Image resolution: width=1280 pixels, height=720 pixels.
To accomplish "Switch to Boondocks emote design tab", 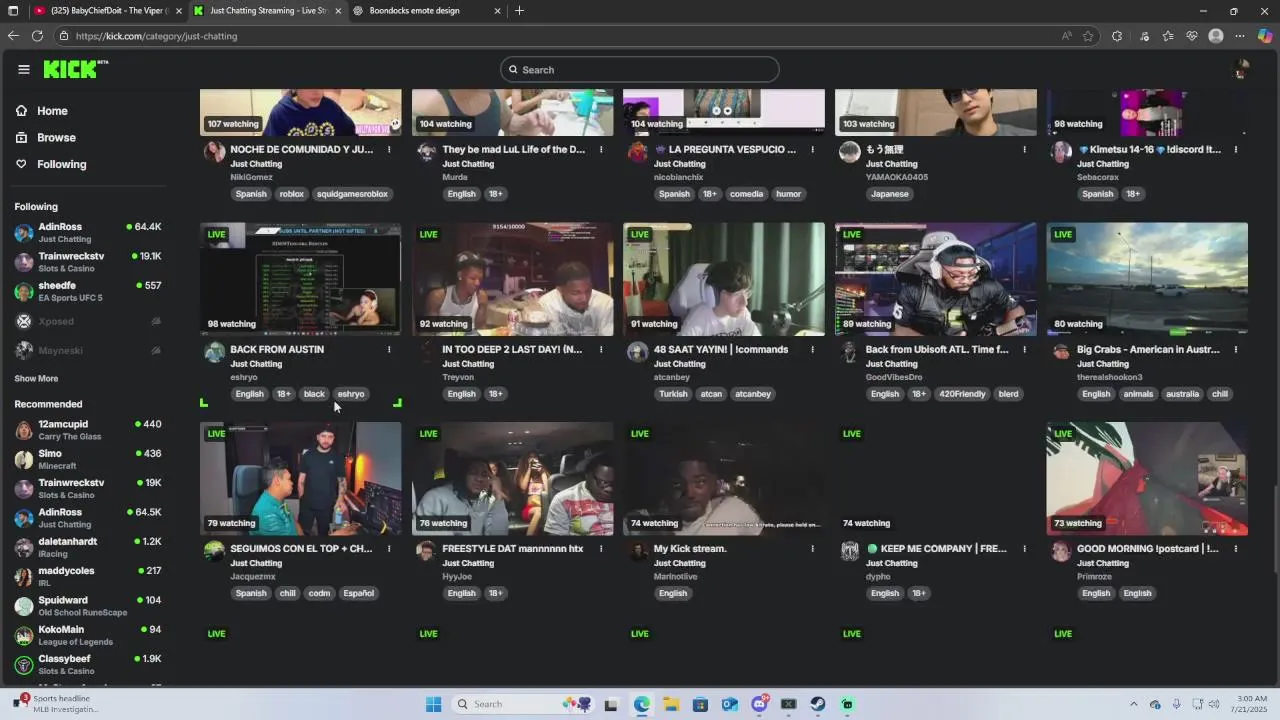I will pos(427,11).
